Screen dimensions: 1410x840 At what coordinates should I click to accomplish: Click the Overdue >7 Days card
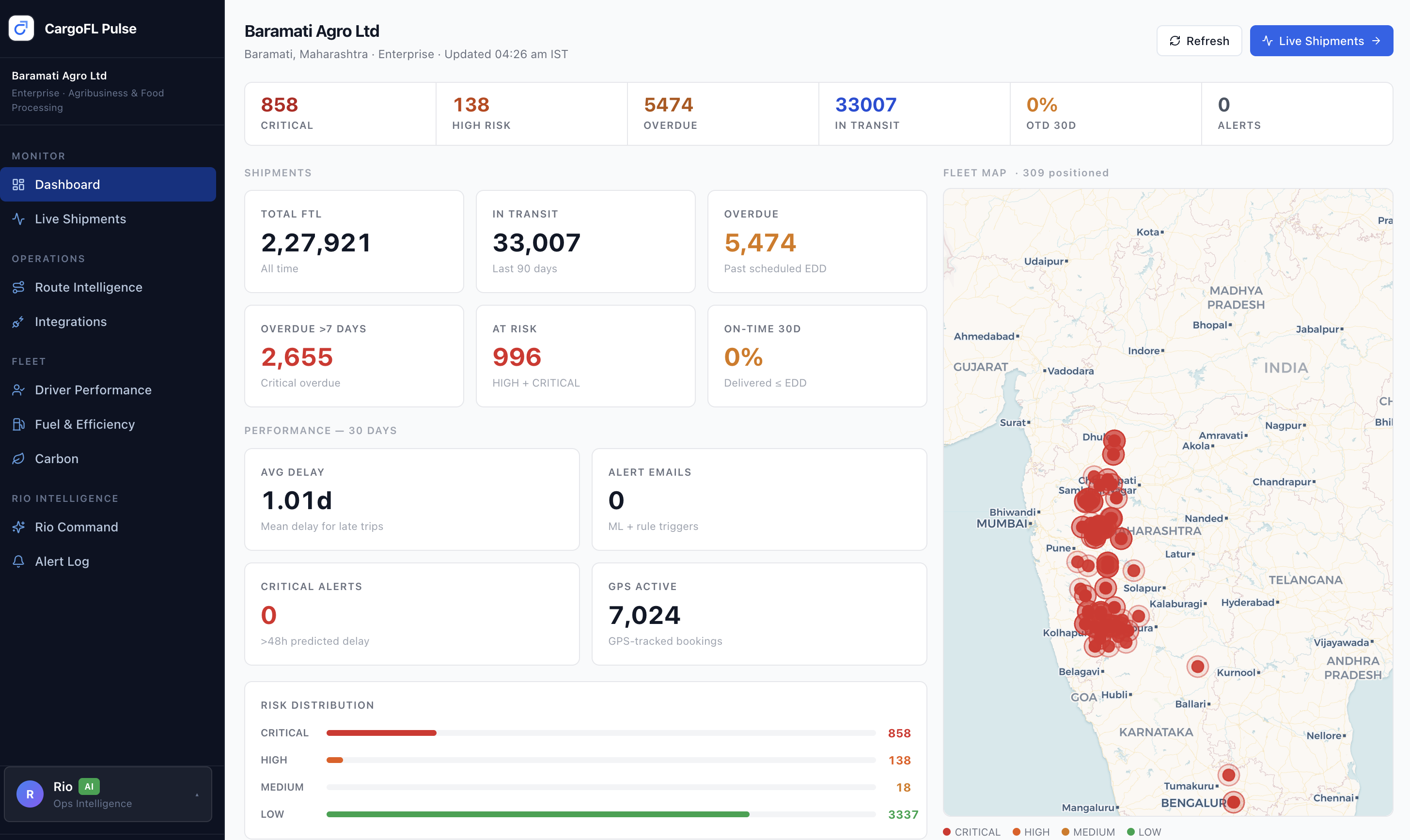[x=354, y=356]
